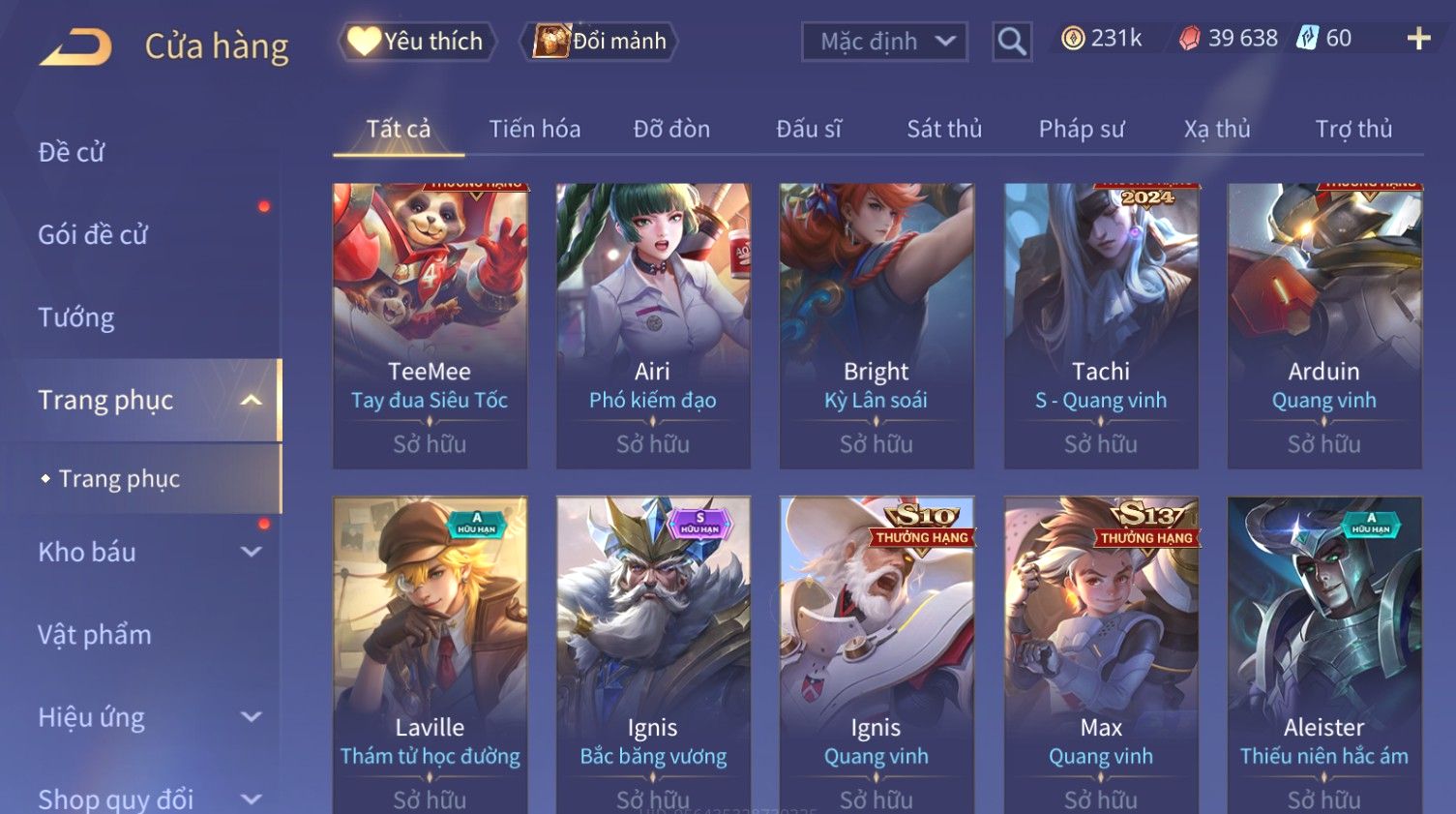Tap the red ruby currency icon
Image resolution: width=1456 pixels, height=814 pixels.
coord(1189,39)
